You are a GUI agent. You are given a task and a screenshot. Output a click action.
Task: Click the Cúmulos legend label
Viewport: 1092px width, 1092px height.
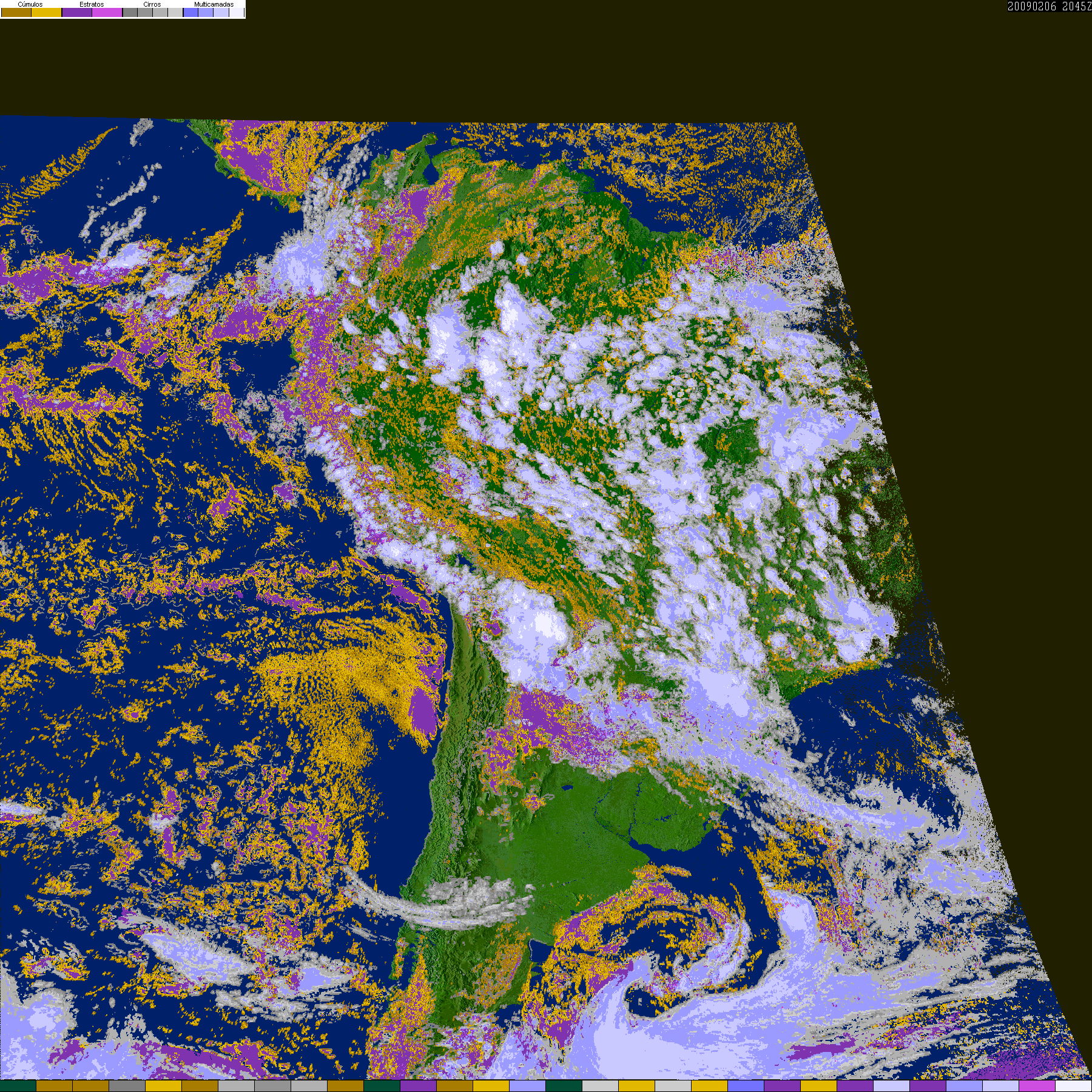tap(30, 4)
